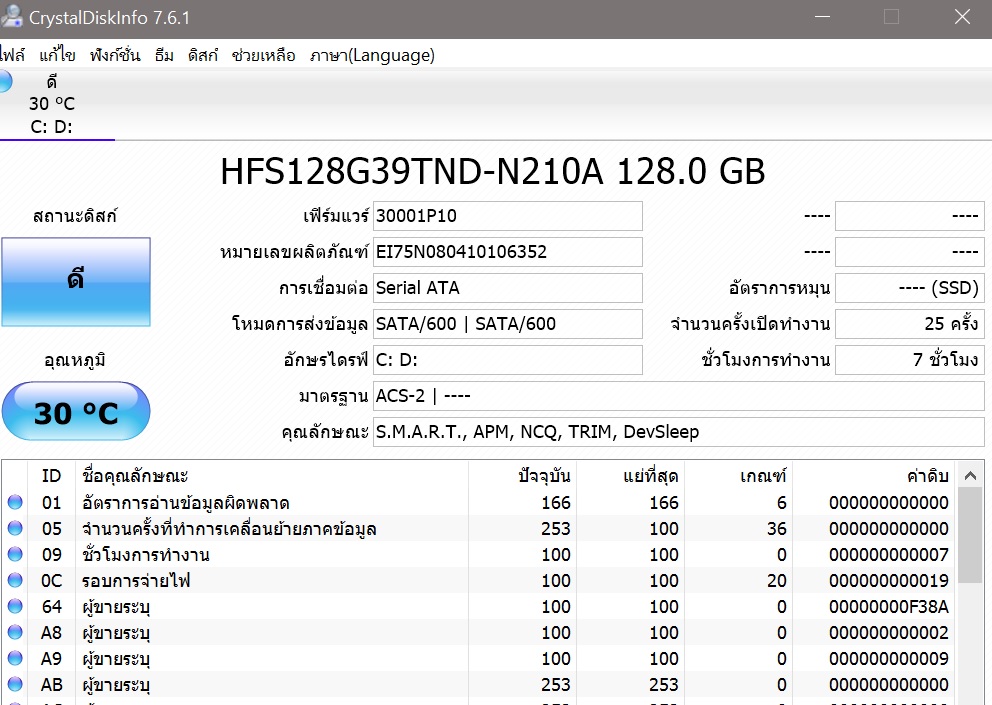The width and height of the screenshot is (992, 705).
Task: Click the แย่ที่สุด column header
Action: (631, 476)
